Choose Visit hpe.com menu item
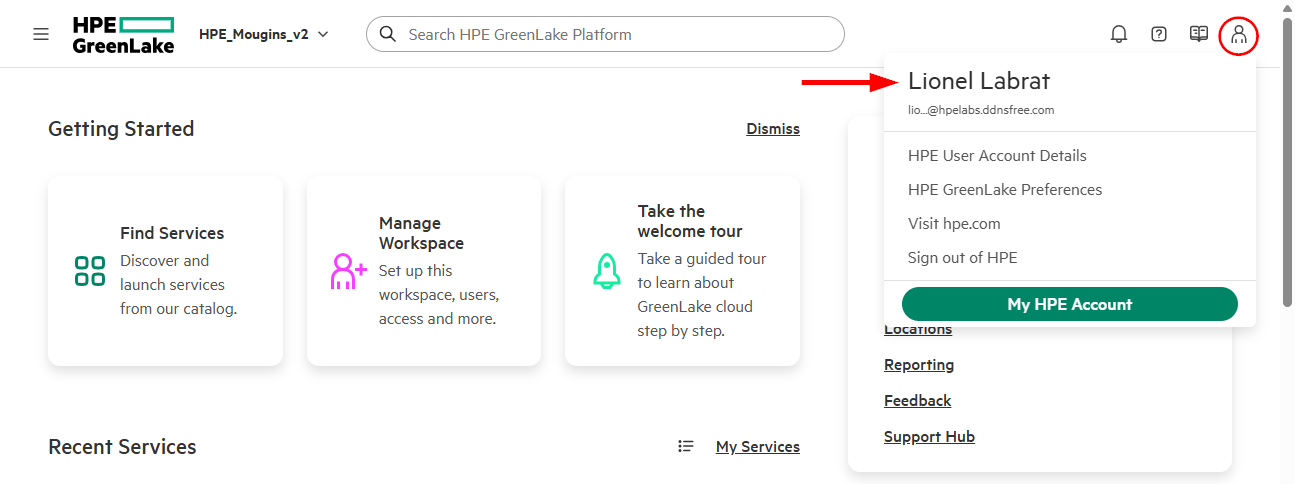Viewport: 1295px width, 484px height. tap(954, 224)
